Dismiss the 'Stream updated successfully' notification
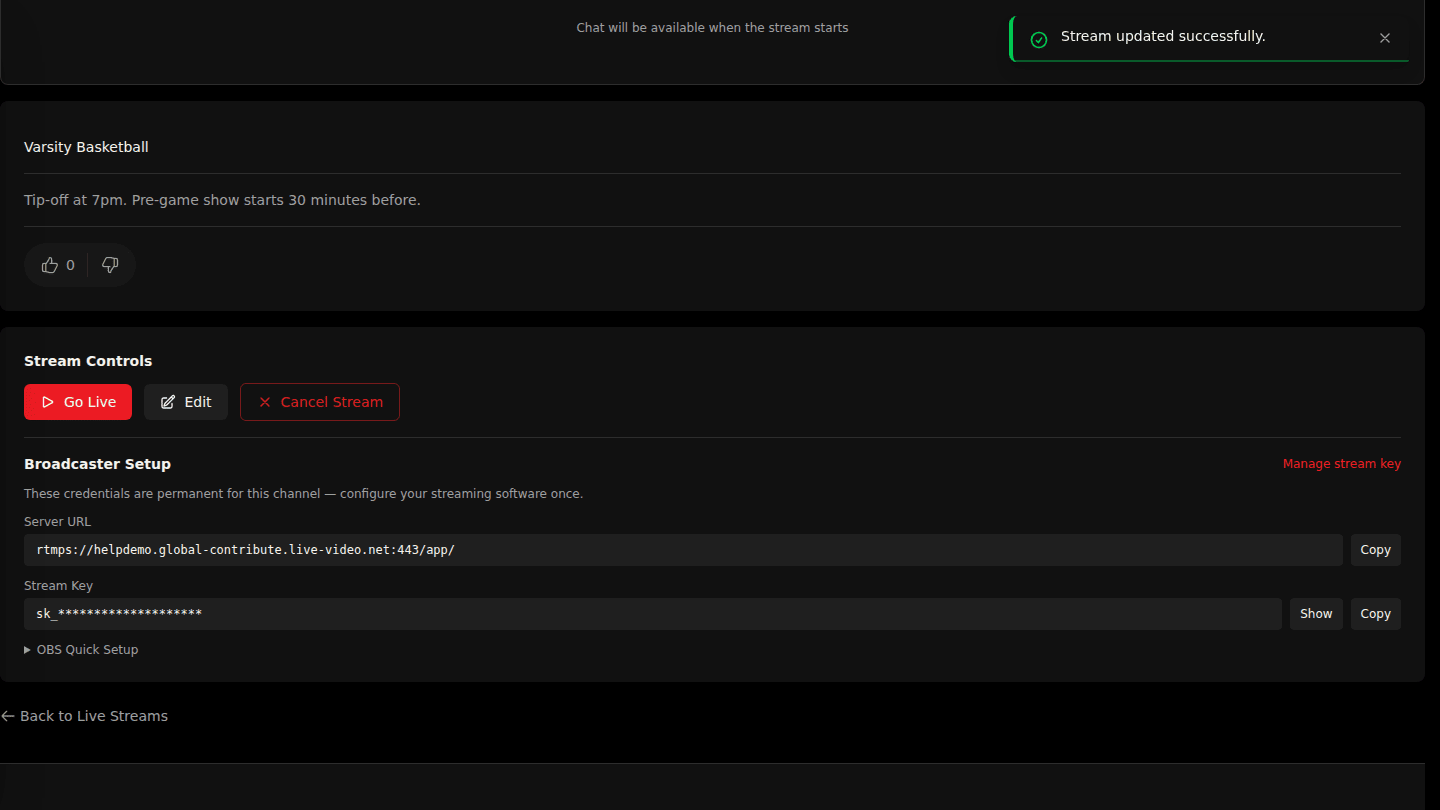Viewport: 1440px width, 810px height. point(1385,38)
